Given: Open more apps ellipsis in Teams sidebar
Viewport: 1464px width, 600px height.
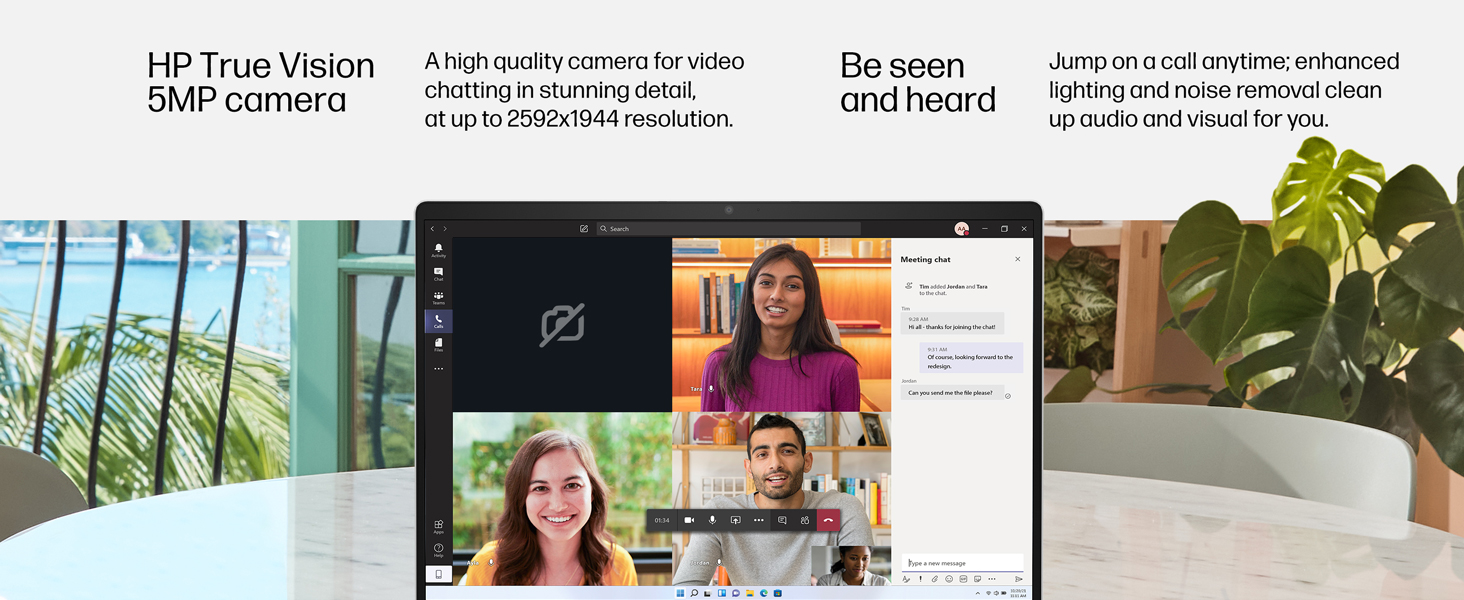Looking at the screenshot, I should tap(438, 369).
